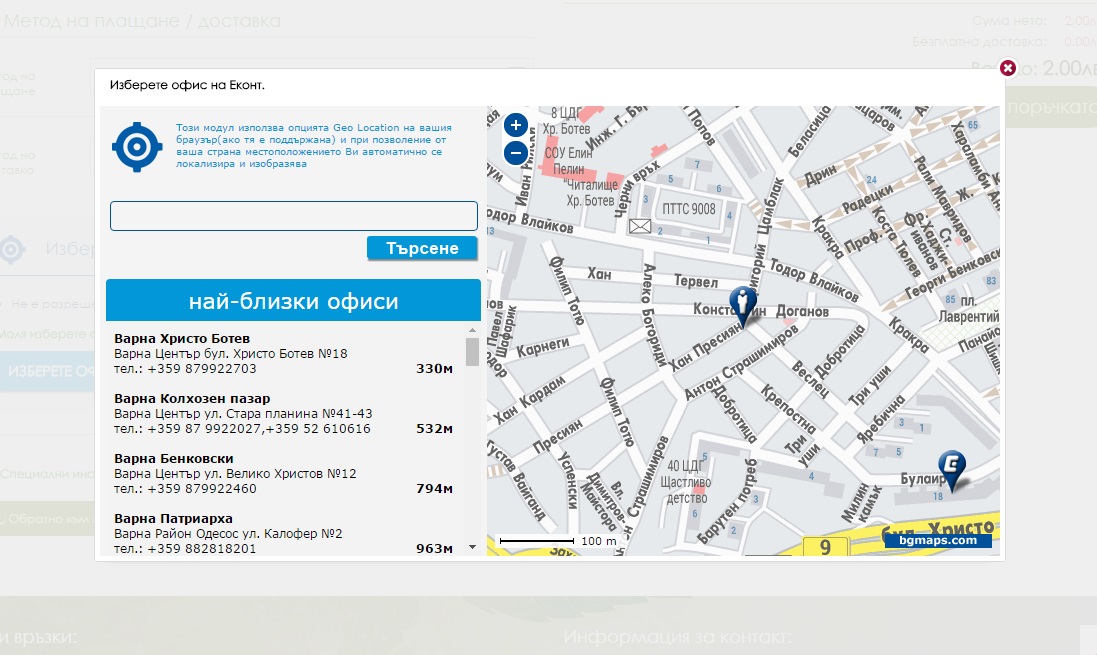The width and height of the screenshot is (1097, 655).
Task: Close the Econt office selection popup
Action: [x=1008, y=68]
